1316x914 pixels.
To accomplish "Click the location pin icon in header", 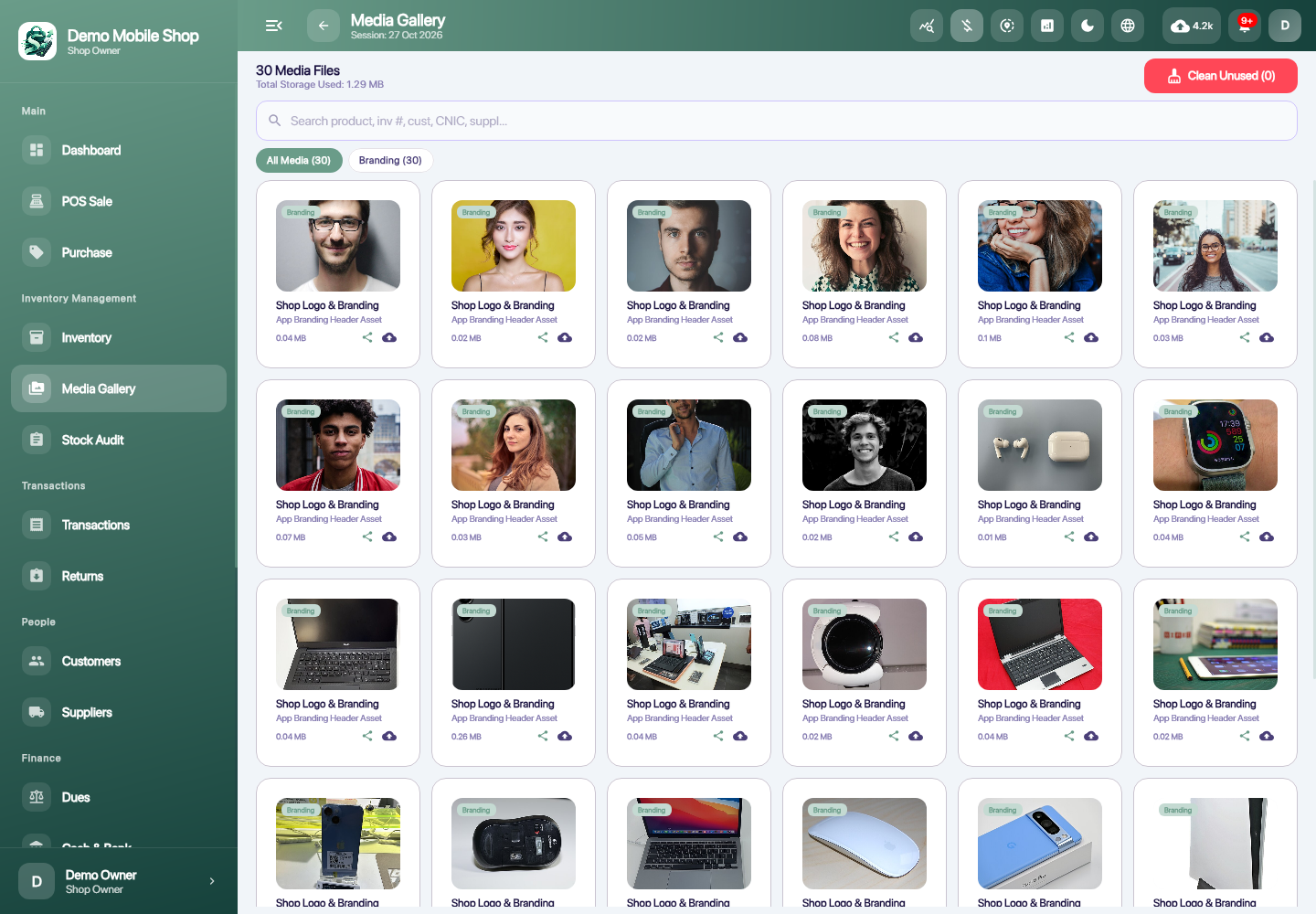I will click(x=1007, y=26).
